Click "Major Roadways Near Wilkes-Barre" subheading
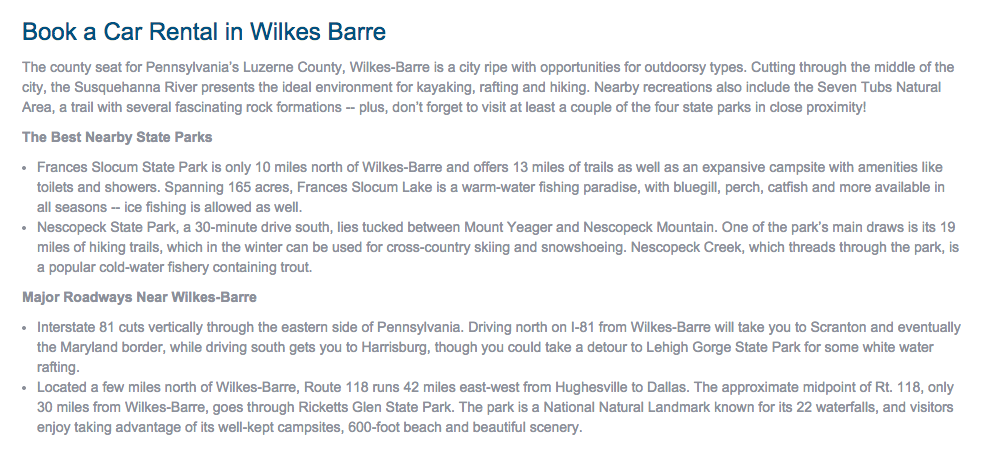The height and width of the screenshot is (456, 997). pos(139,297)
